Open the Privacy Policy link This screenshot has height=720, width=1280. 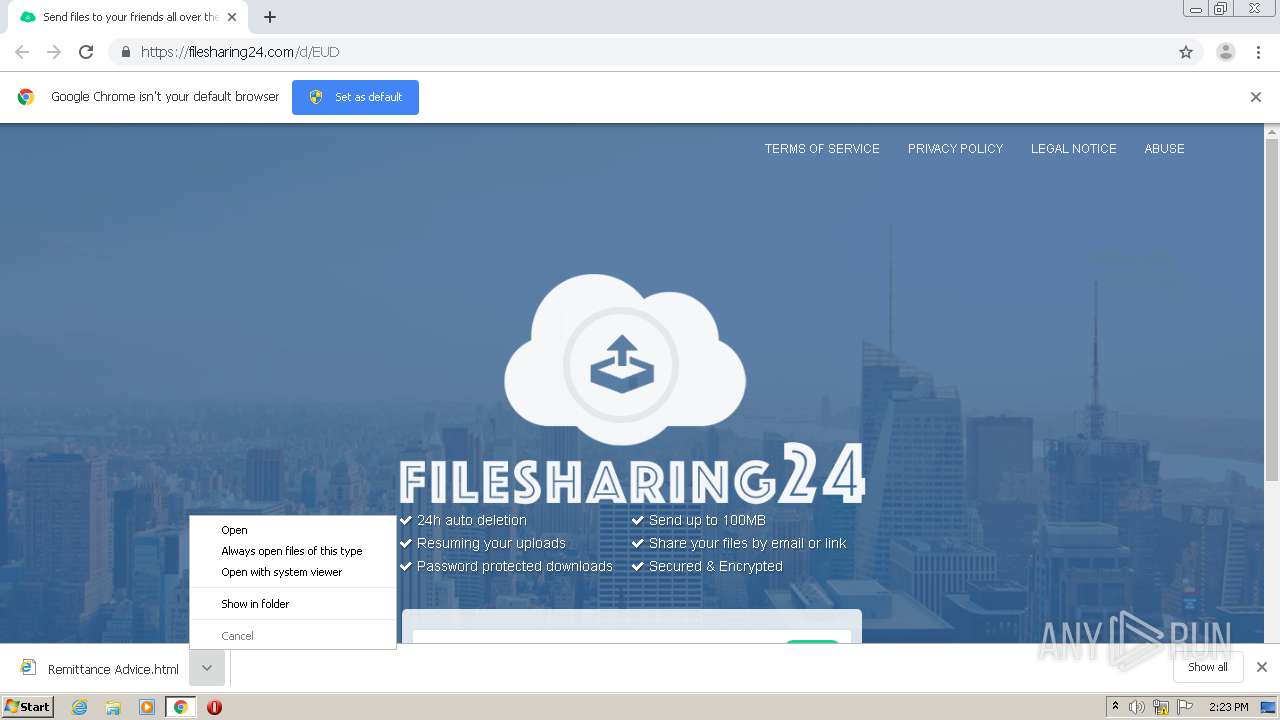(955, 148)
